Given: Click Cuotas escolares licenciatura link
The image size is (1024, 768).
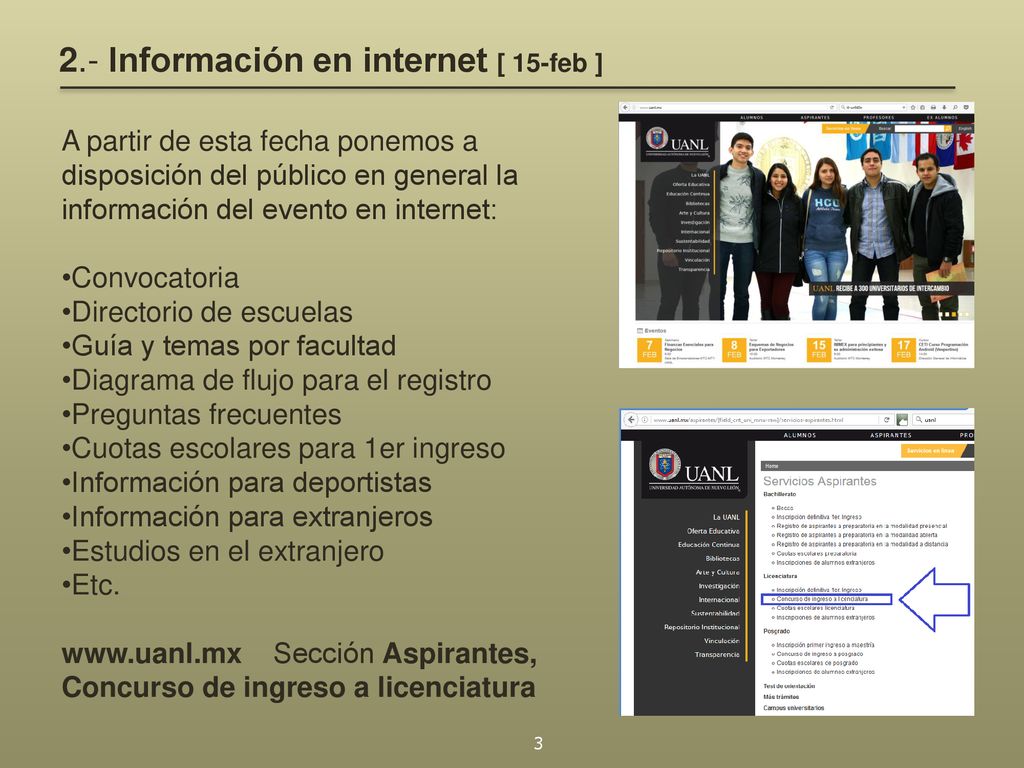Looking at the screenshot, I should 815,608.
